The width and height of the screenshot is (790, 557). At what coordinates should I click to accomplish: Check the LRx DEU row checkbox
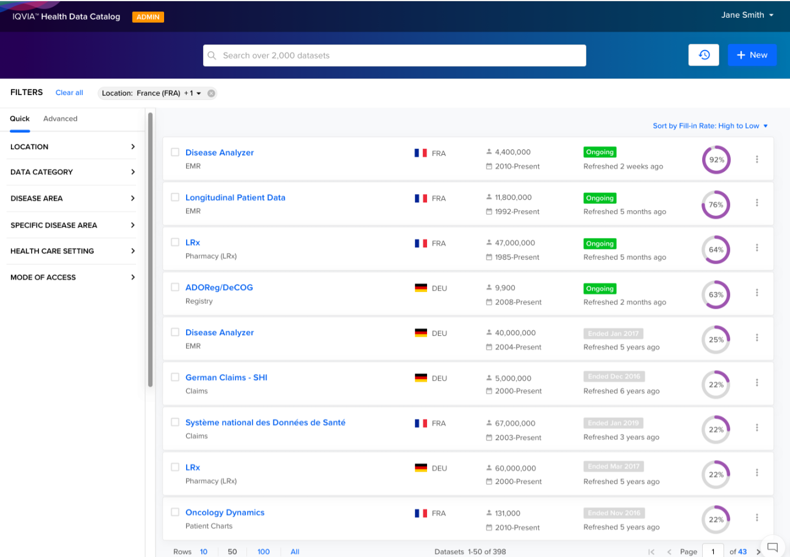click(x=175, y=467)
